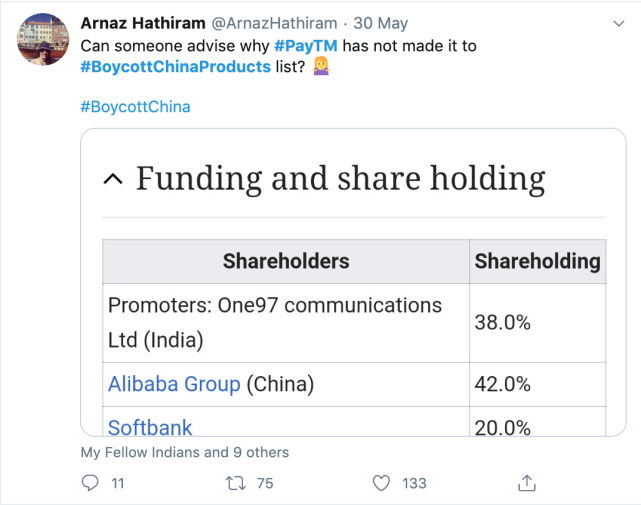
Task: Click the Shareholding column header
Action: click(x=537, y=262)
